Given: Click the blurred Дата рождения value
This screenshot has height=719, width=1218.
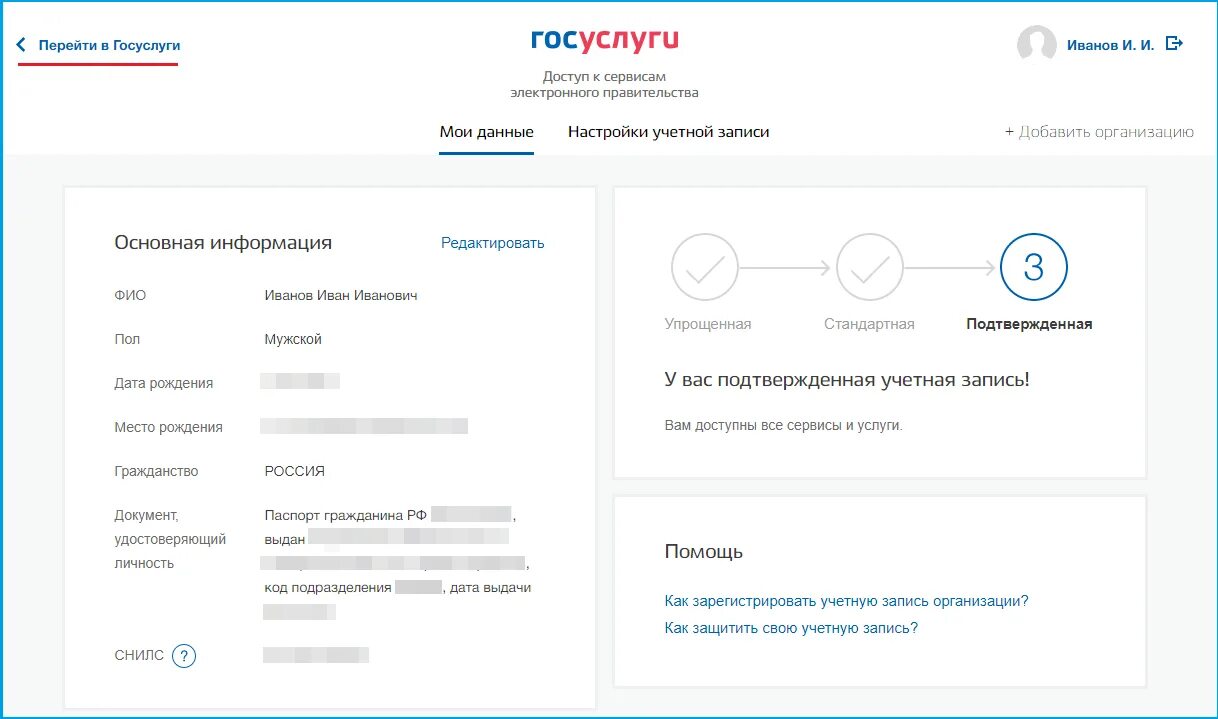Looking at the screenshot, I should pyautogui.click(x=300, y=380).
